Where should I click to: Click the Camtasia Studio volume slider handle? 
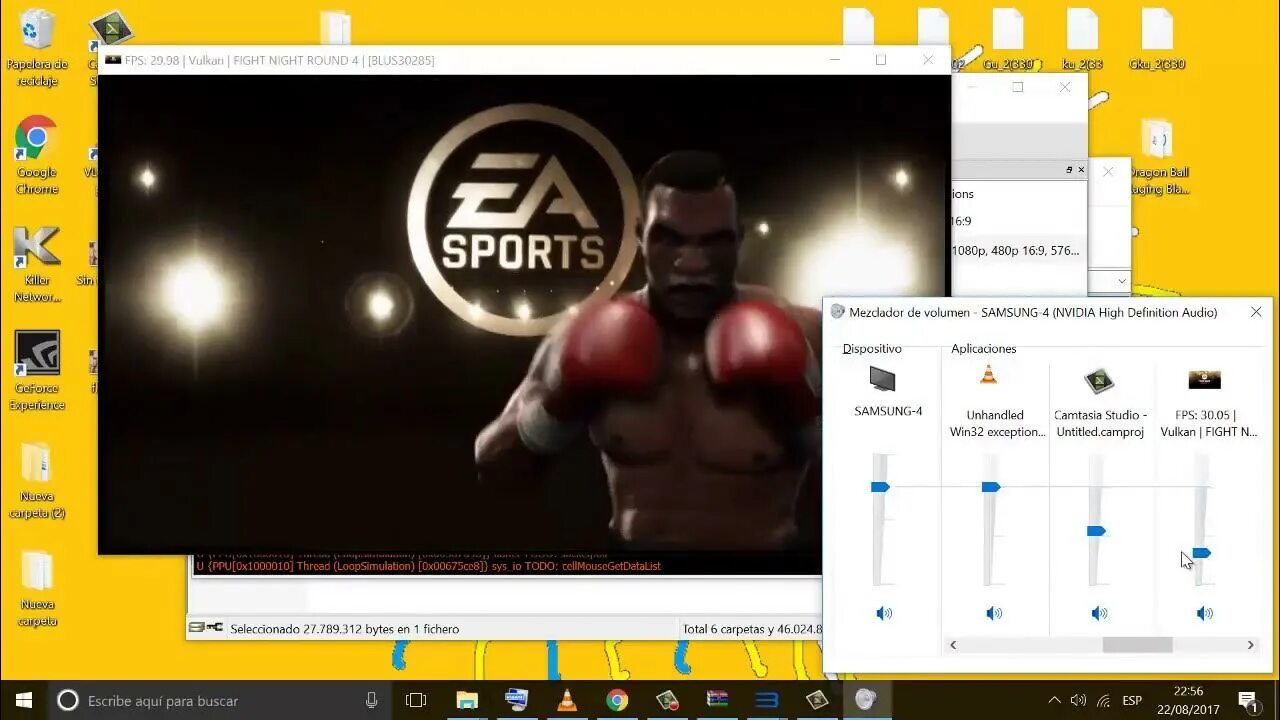click(x=1096, y=531)
